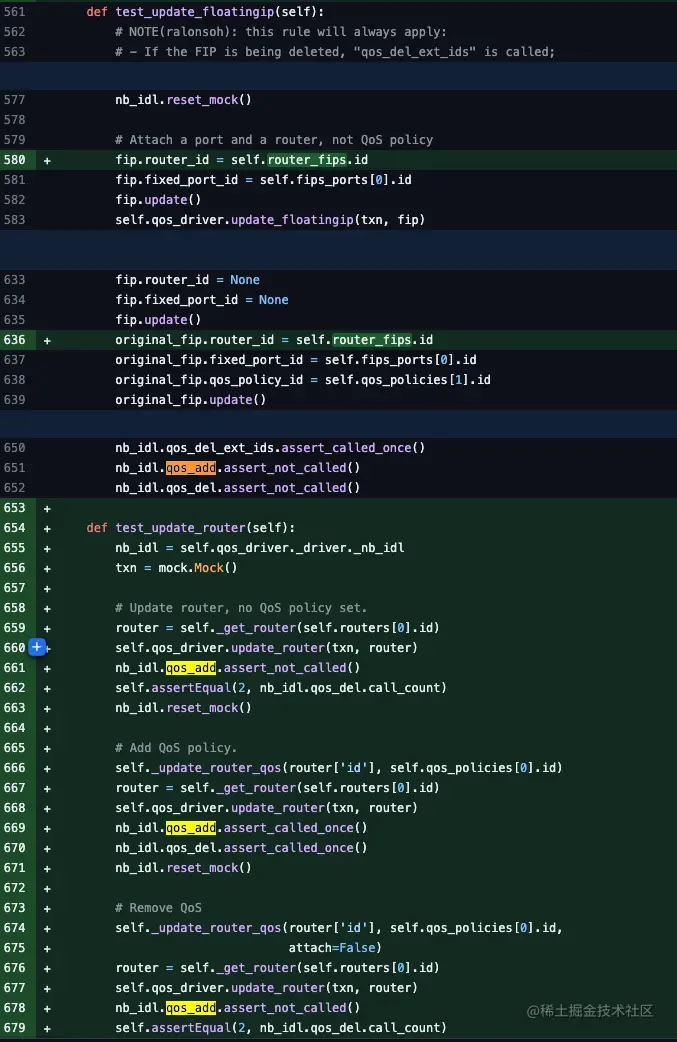Image resolution: width=677 pixels, height=1042 pixels.
Task: Click fip.update() on line 582
Action: (158, 199)
